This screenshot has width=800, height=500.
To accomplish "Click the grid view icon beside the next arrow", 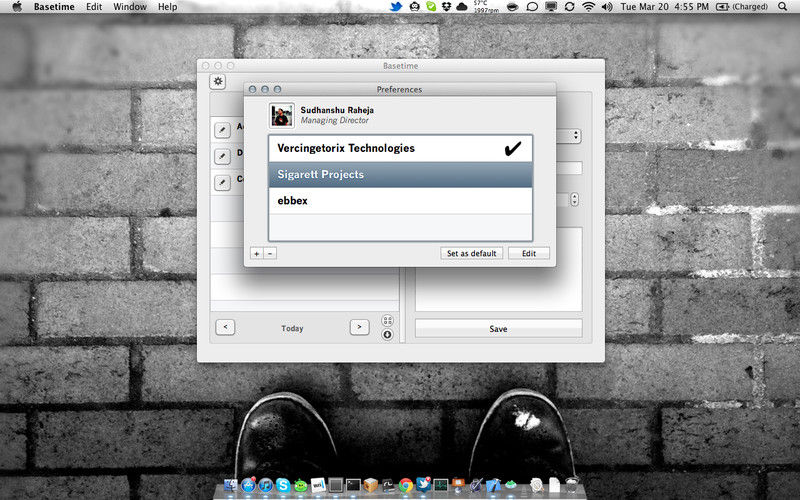I will [387, 321].
